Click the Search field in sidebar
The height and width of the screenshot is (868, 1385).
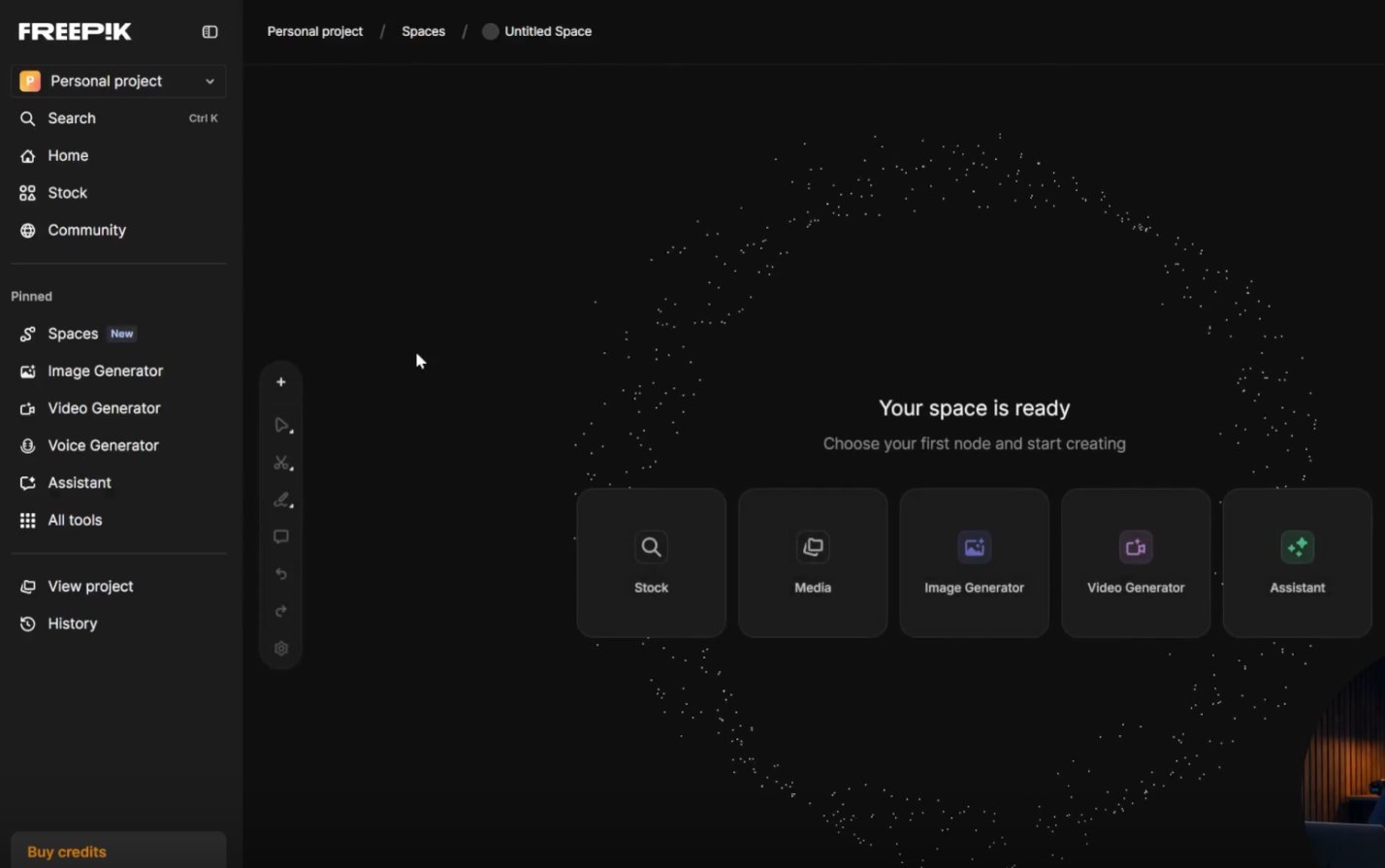pyautogui.click(x=72, y=118)
